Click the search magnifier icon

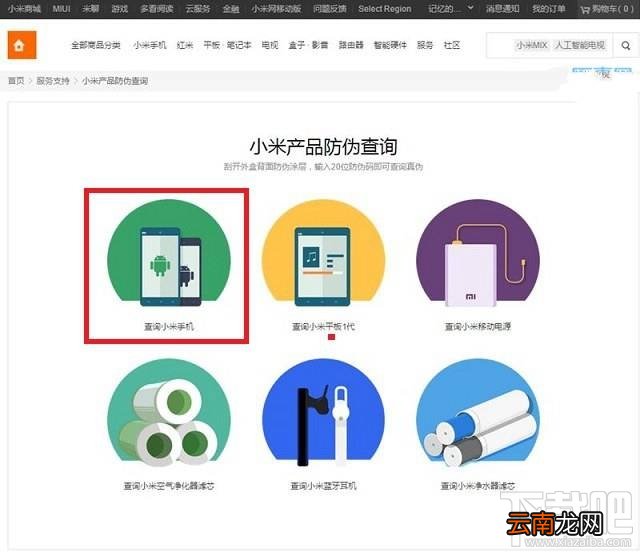[x=625, y=45]
